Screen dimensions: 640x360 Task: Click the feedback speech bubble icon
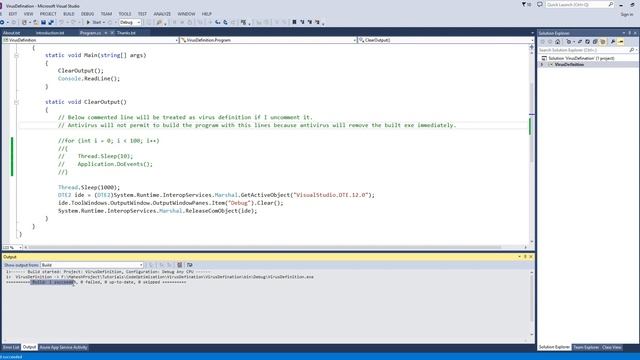click(540, 4)
